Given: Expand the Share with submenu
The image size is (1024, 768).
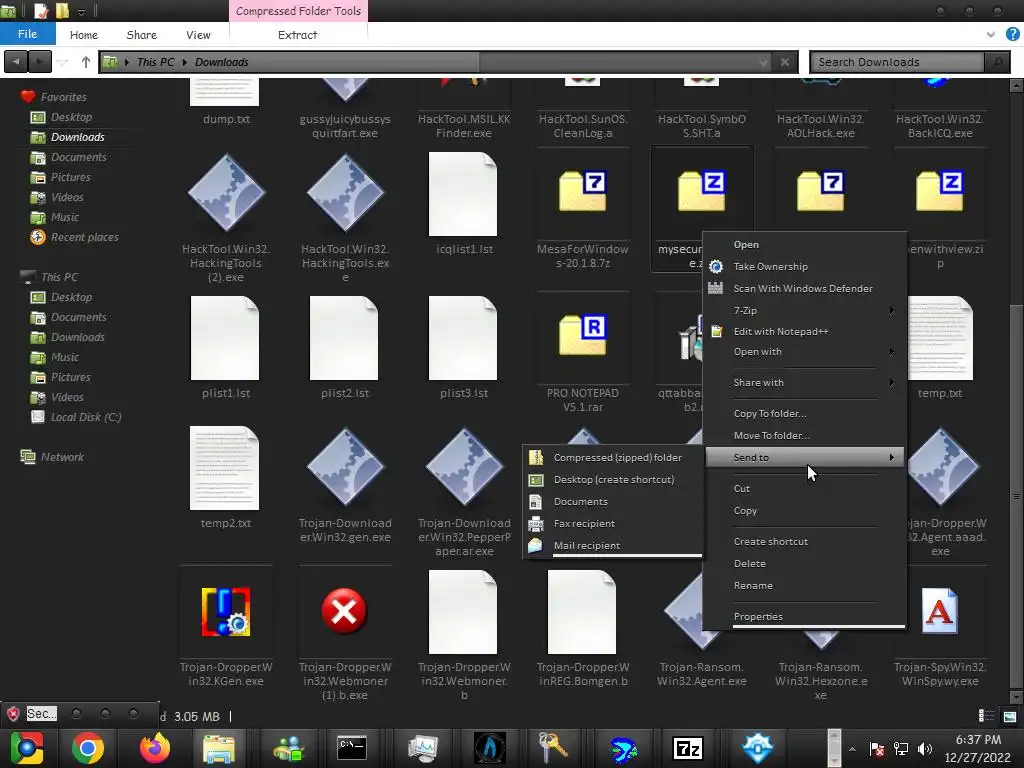Looking at the screenshot, I should (806, 382).
